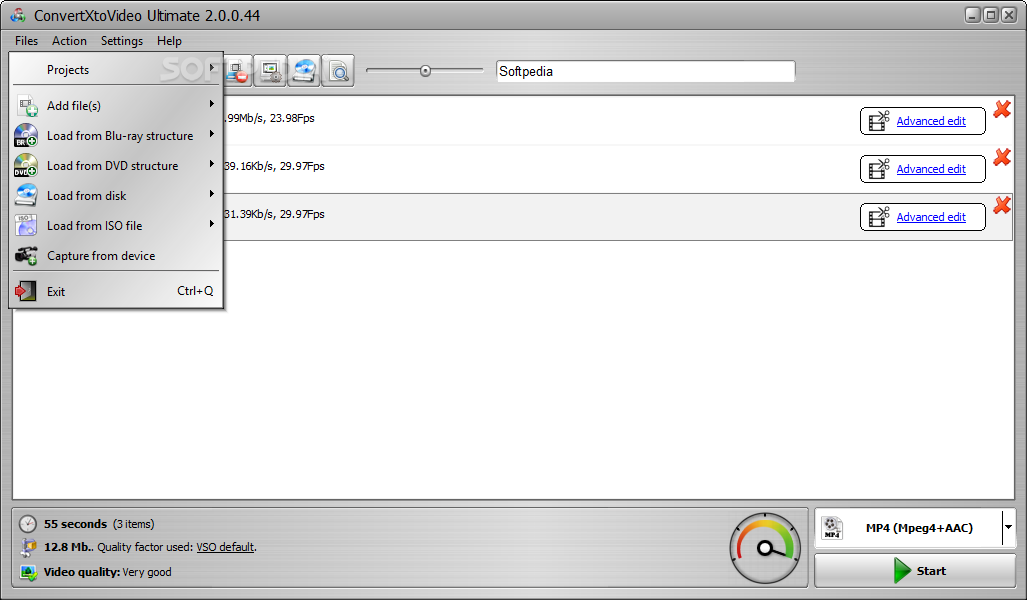Expand the Blu-ray structure submenu arrow
This screenshot has height=600, width=1027.
coord(212,134)
